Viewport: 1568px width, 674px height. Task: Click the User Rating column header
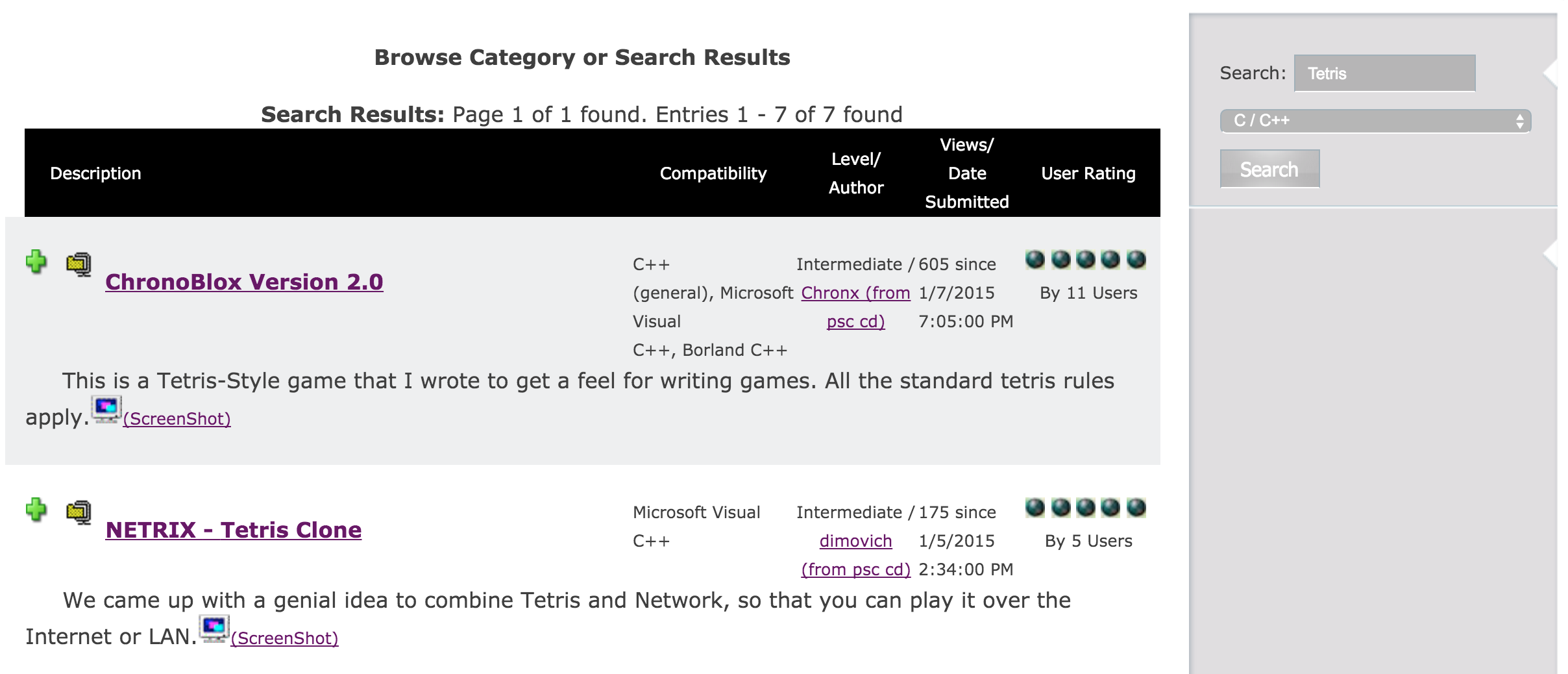click(x=1088, y=173)
